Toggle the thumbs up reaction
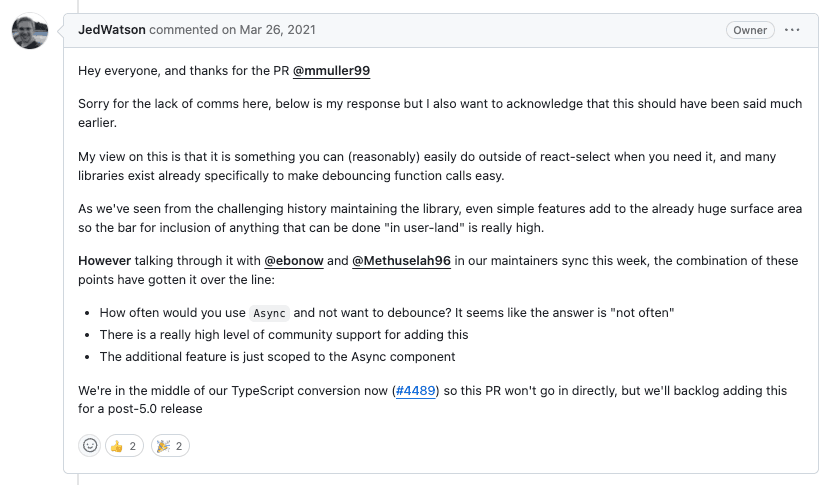The width and height of the screenshot is (836, 485). click(x=123, y=445)
